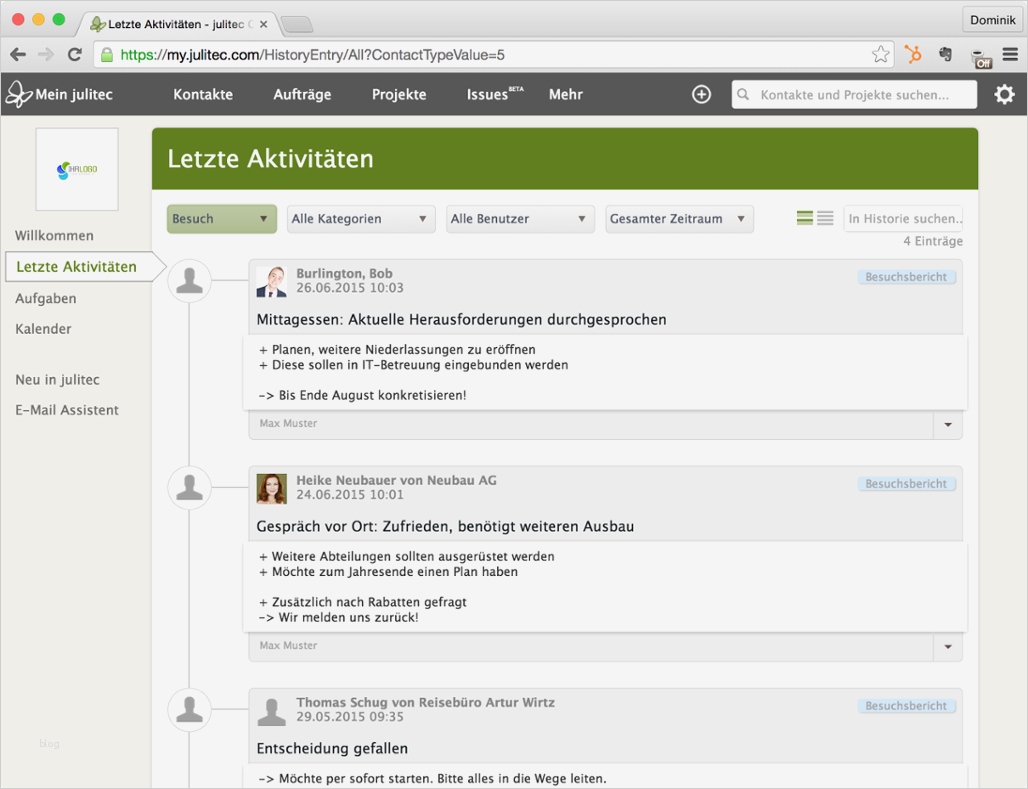The height and width of the screenshot is (789, 1028).
Task: Open the Projekte menu
Action: point(399,94)
